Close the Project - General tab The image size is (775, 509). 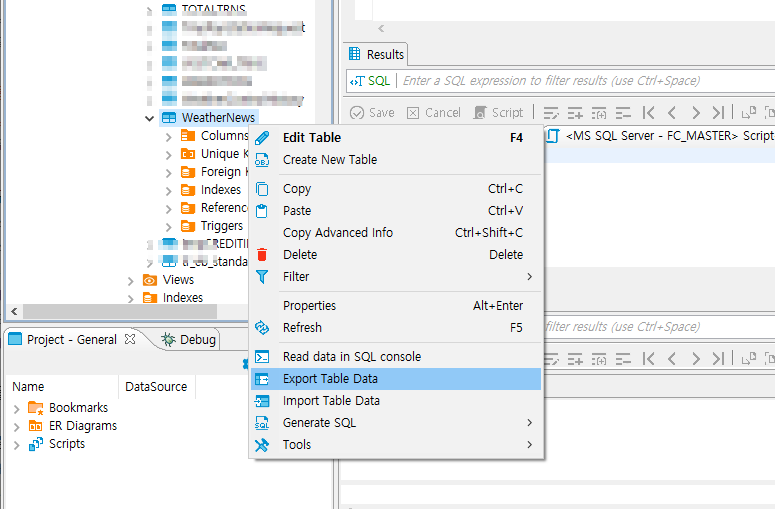point(130,339)
